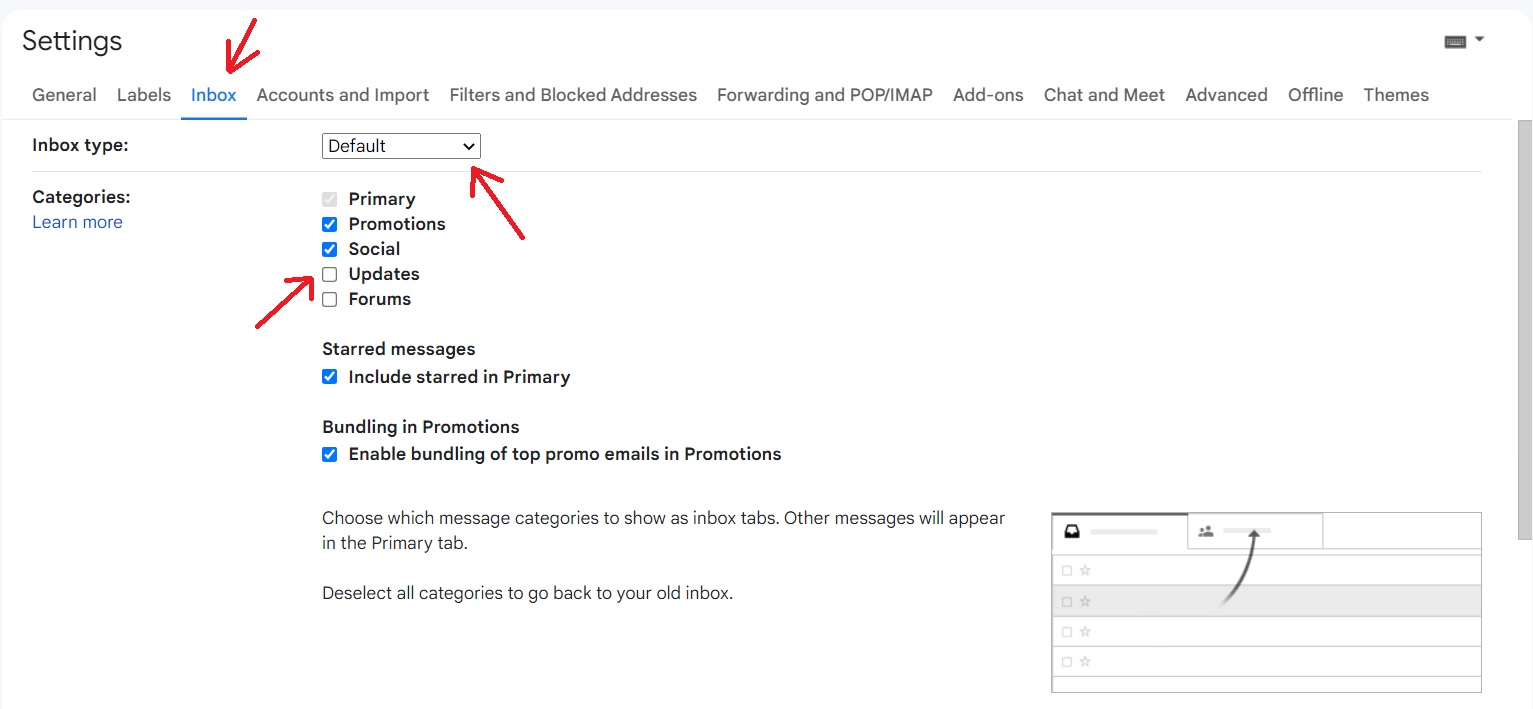Click the 'Categories:' label

coord(81,197)
